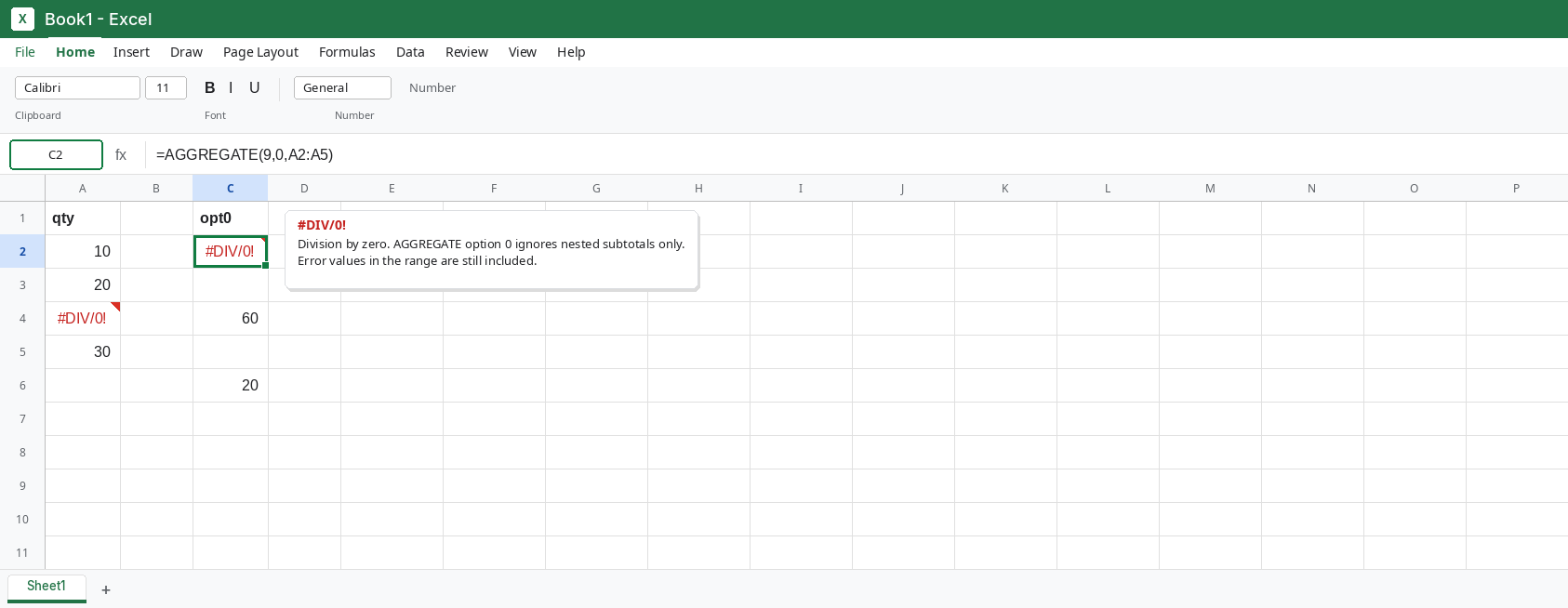Click the Clipboard group label

pyautogui.click(x=38, y=115)
